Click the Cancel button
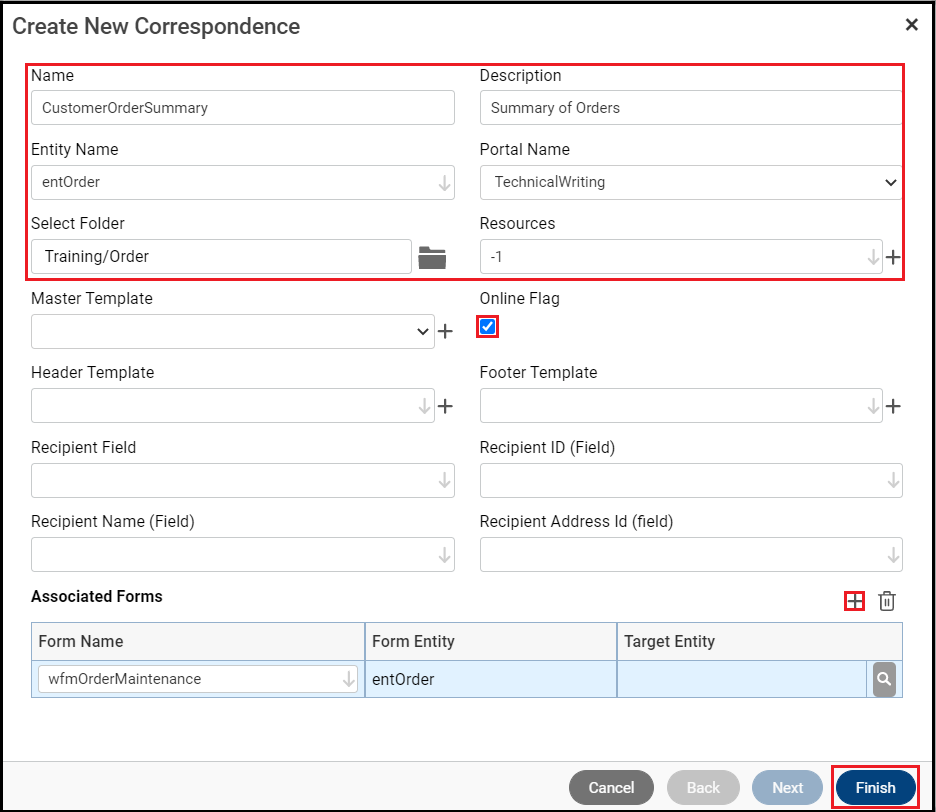936x812 pixels. pyautogui.click(x=611, y=788)
